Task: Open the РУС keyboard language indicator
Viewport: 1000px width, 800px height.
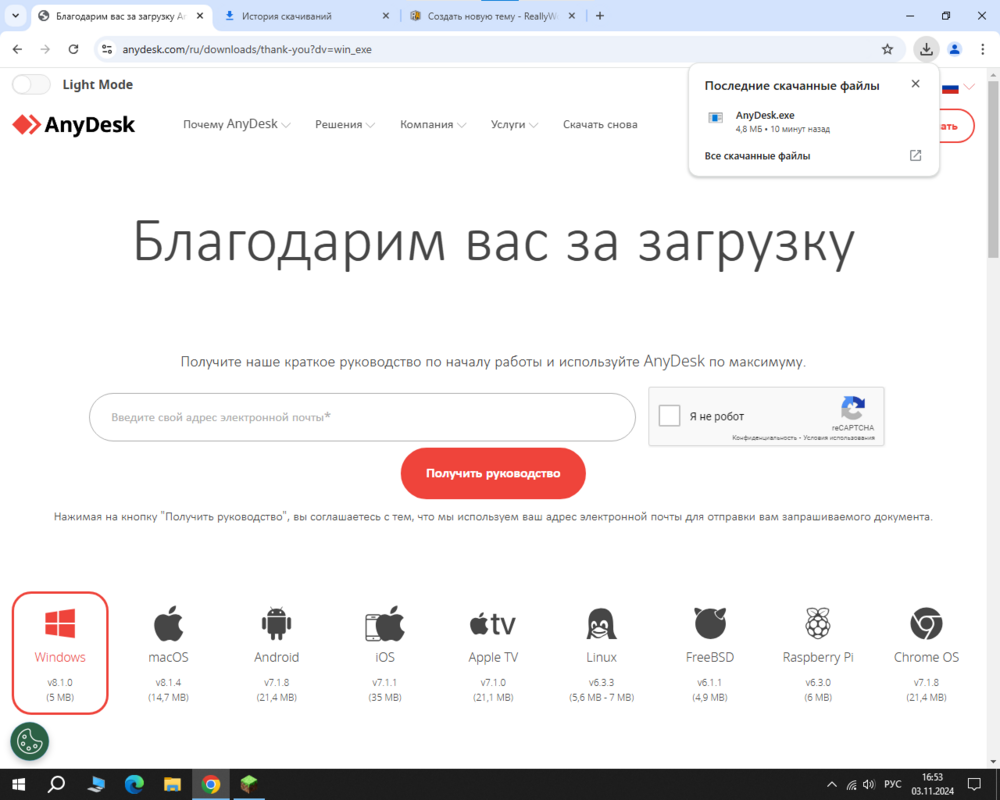Action: 892,784
